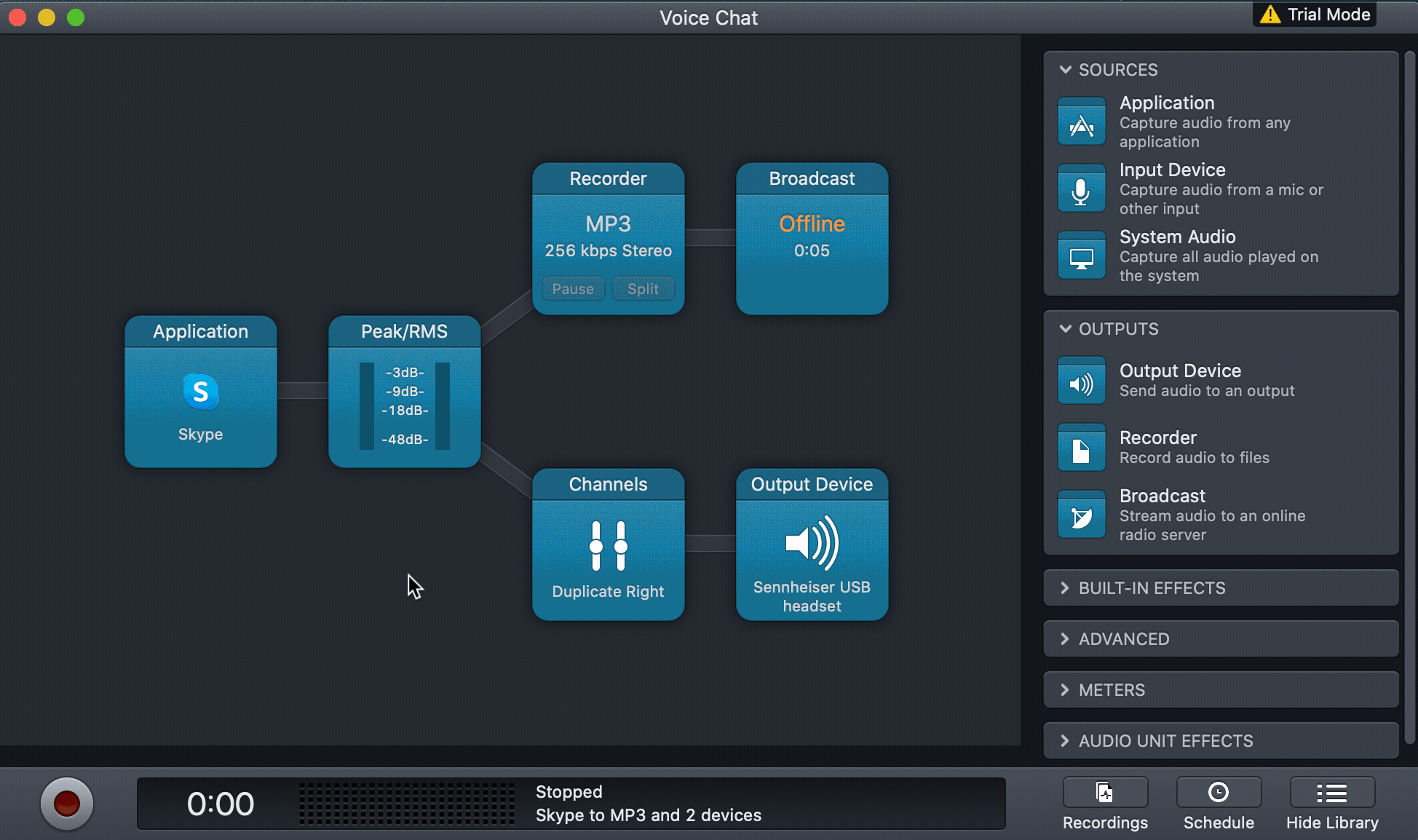1418x840 pixels.
Task: Click the Trial Mode warning badge
Action: coord(1315,15)
